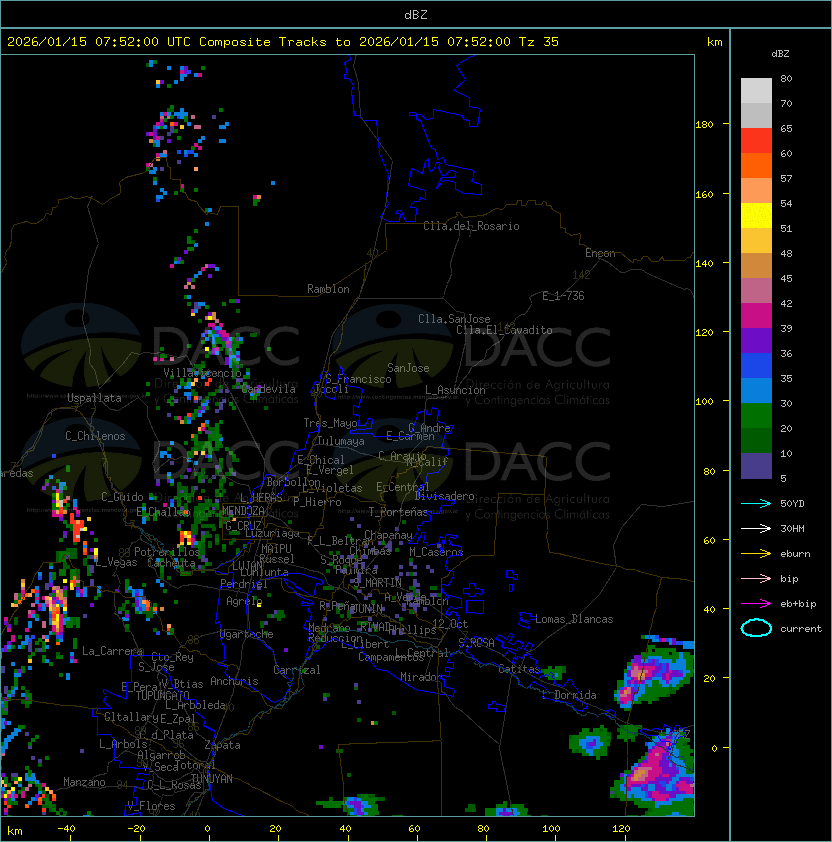Click the eburn legend label
Image resolution: width=832 pixels, height=842 pixels.
coord(795,554)
